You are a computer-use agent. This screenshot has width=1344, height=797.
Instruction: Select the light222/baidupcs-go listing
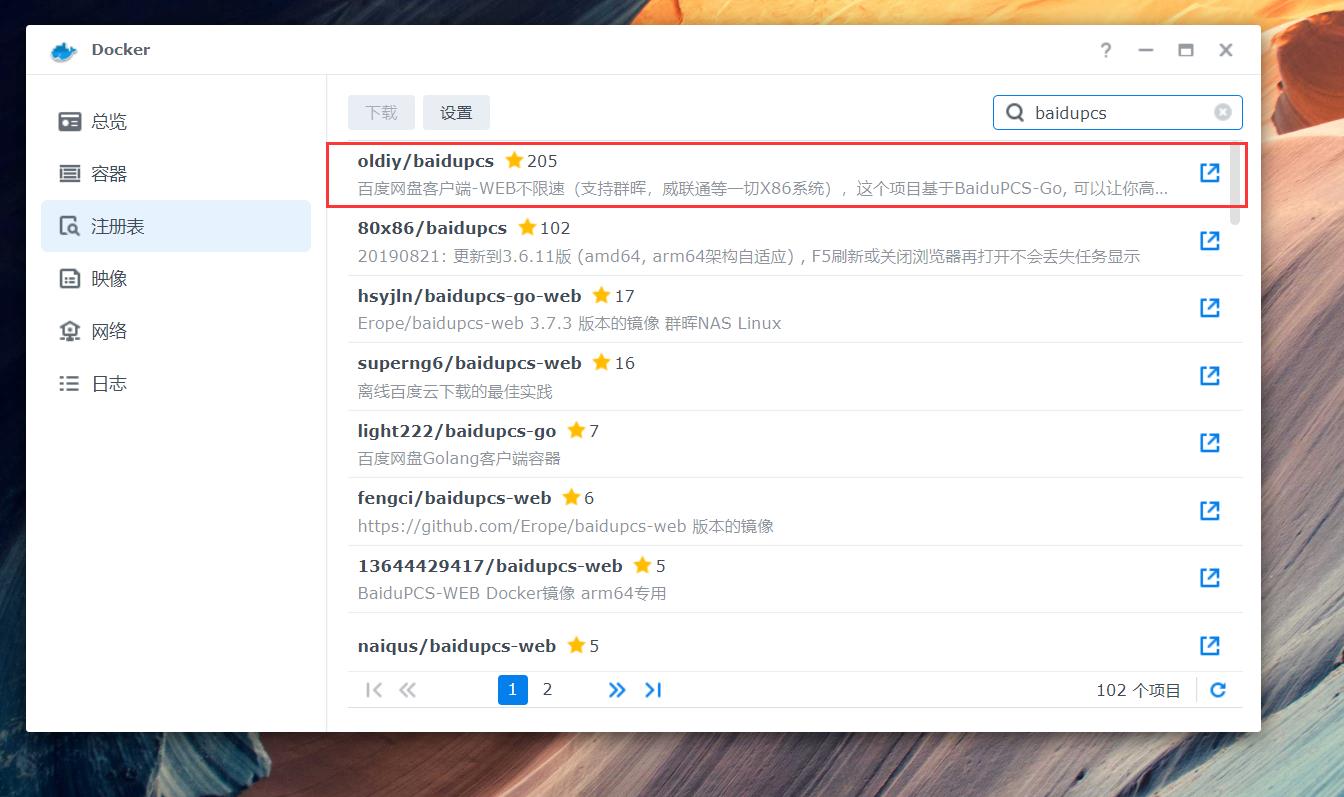click(x=700, y=443)
